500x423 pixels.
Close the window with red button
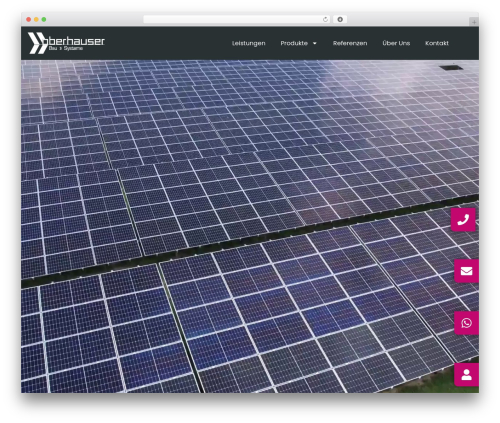pyautogui.click(x=29, y=19)
